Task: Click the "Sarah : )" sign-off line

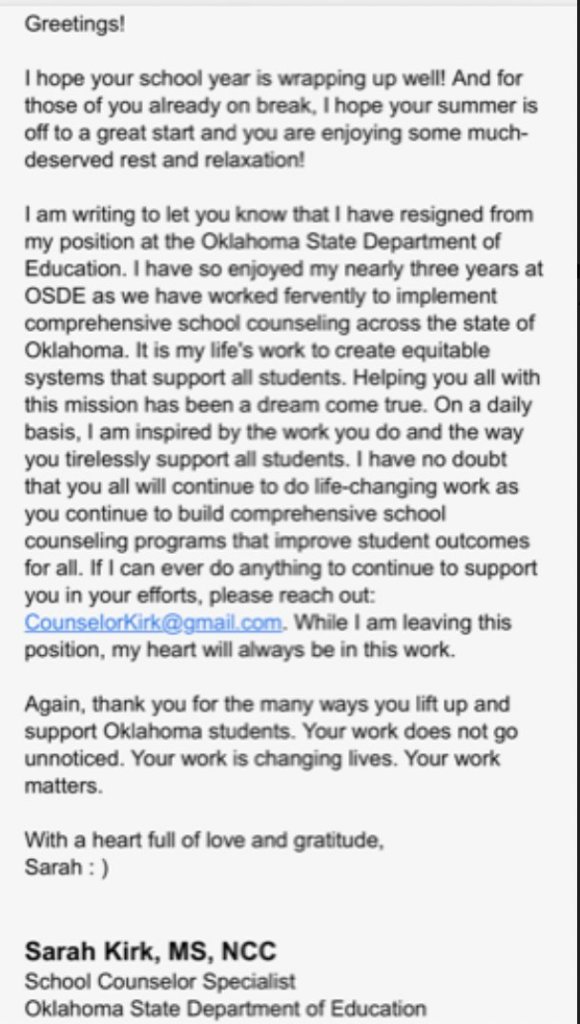Action: click(x=67, y=868)
